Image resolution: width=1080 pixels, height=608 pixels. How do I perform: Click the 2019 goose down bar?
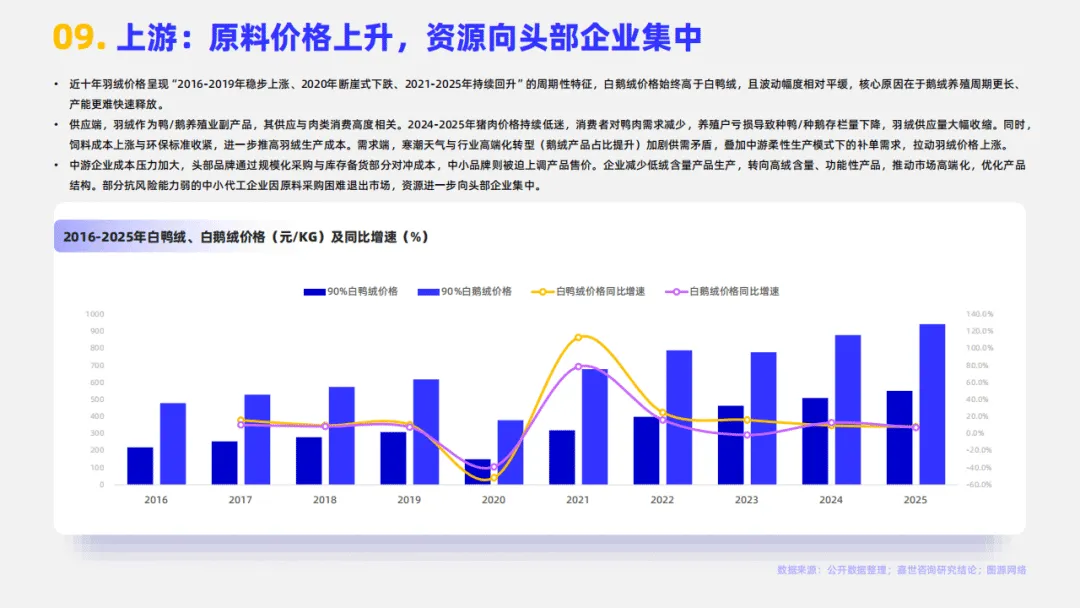coord(426,432)
